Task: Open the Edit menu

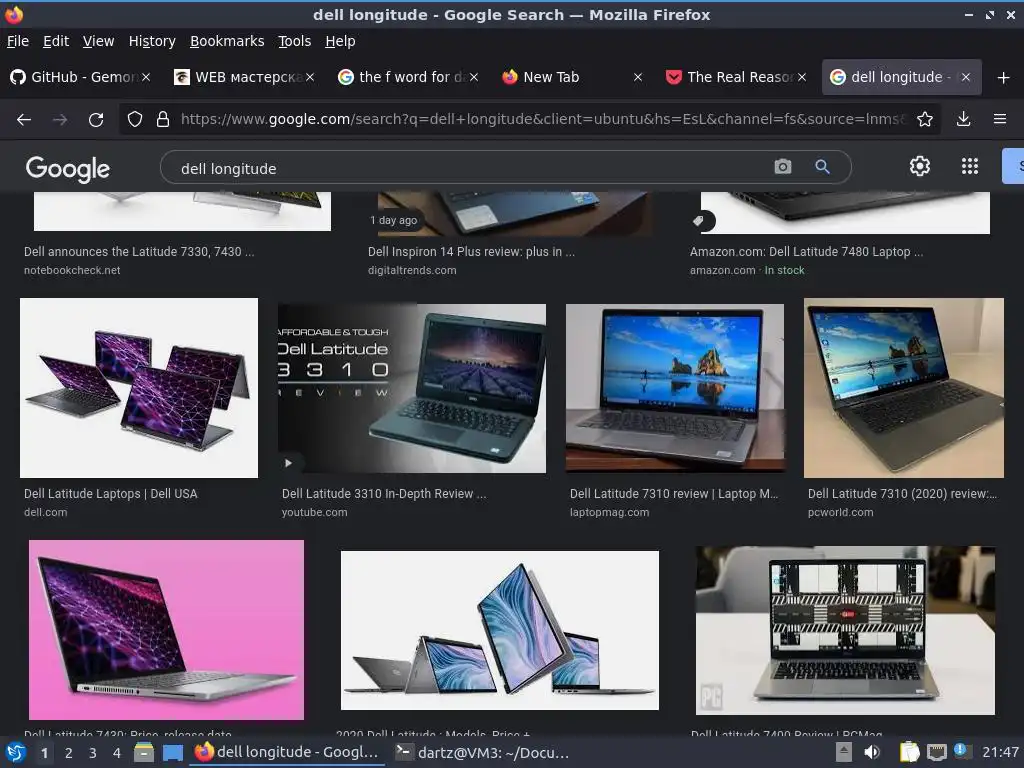Action: pos(56,41)
